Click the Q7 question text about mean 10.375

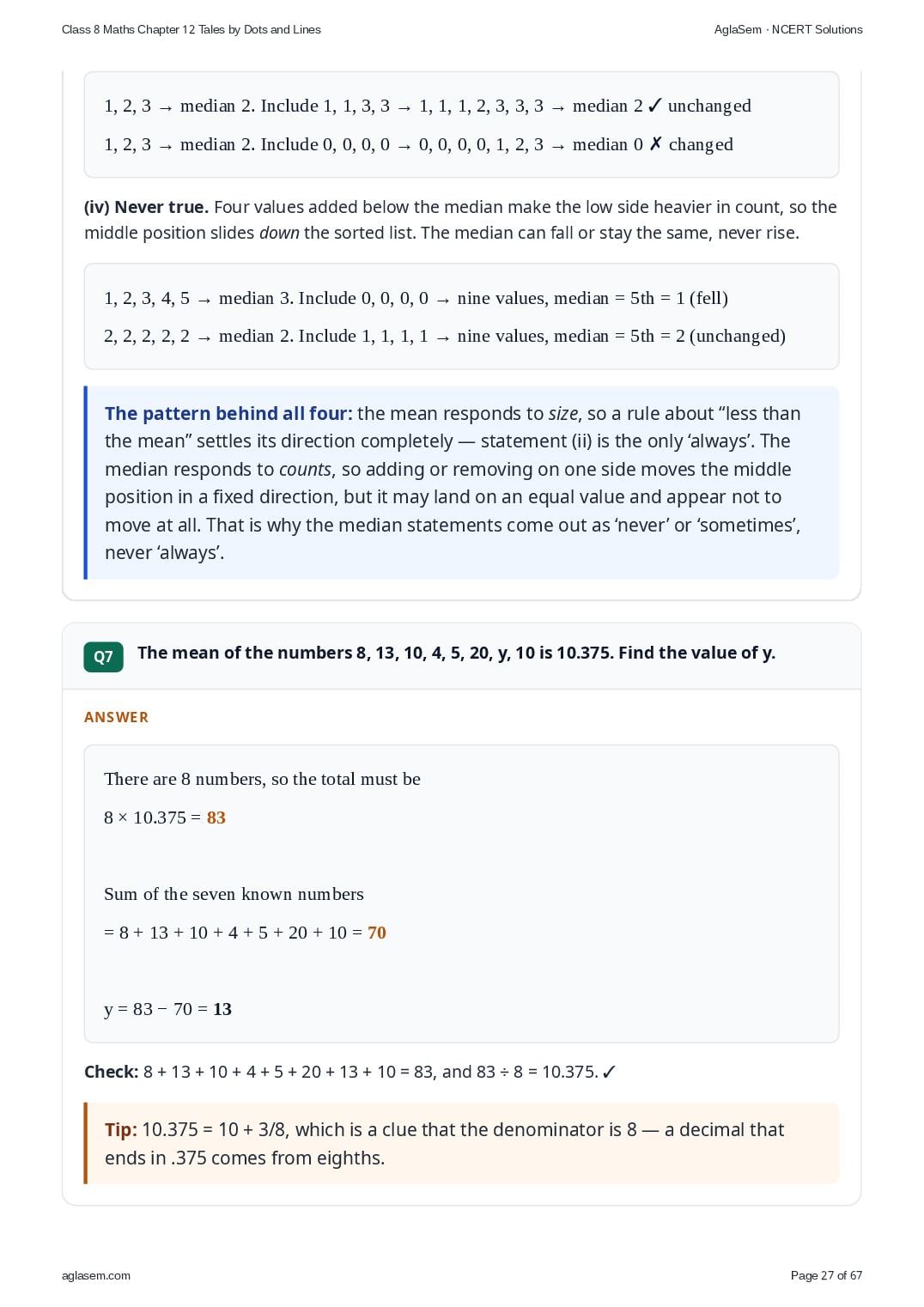[456, 653]
